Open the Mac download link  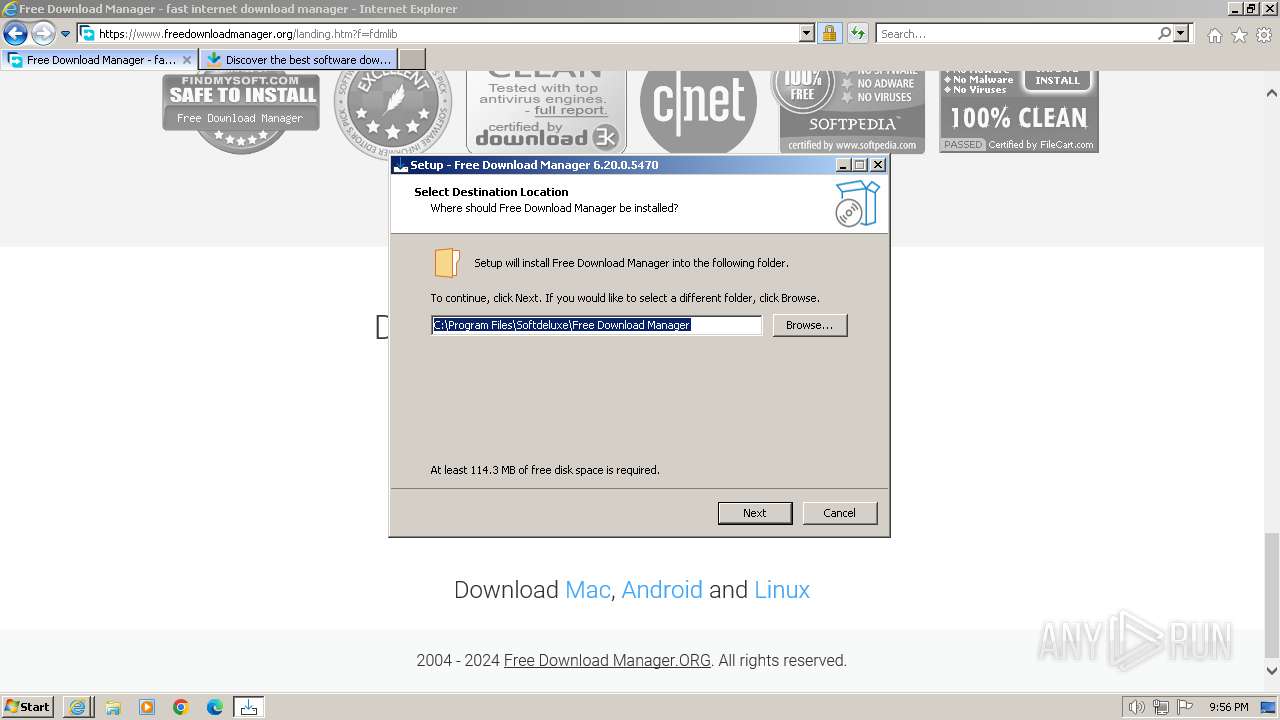pos(587,590)
